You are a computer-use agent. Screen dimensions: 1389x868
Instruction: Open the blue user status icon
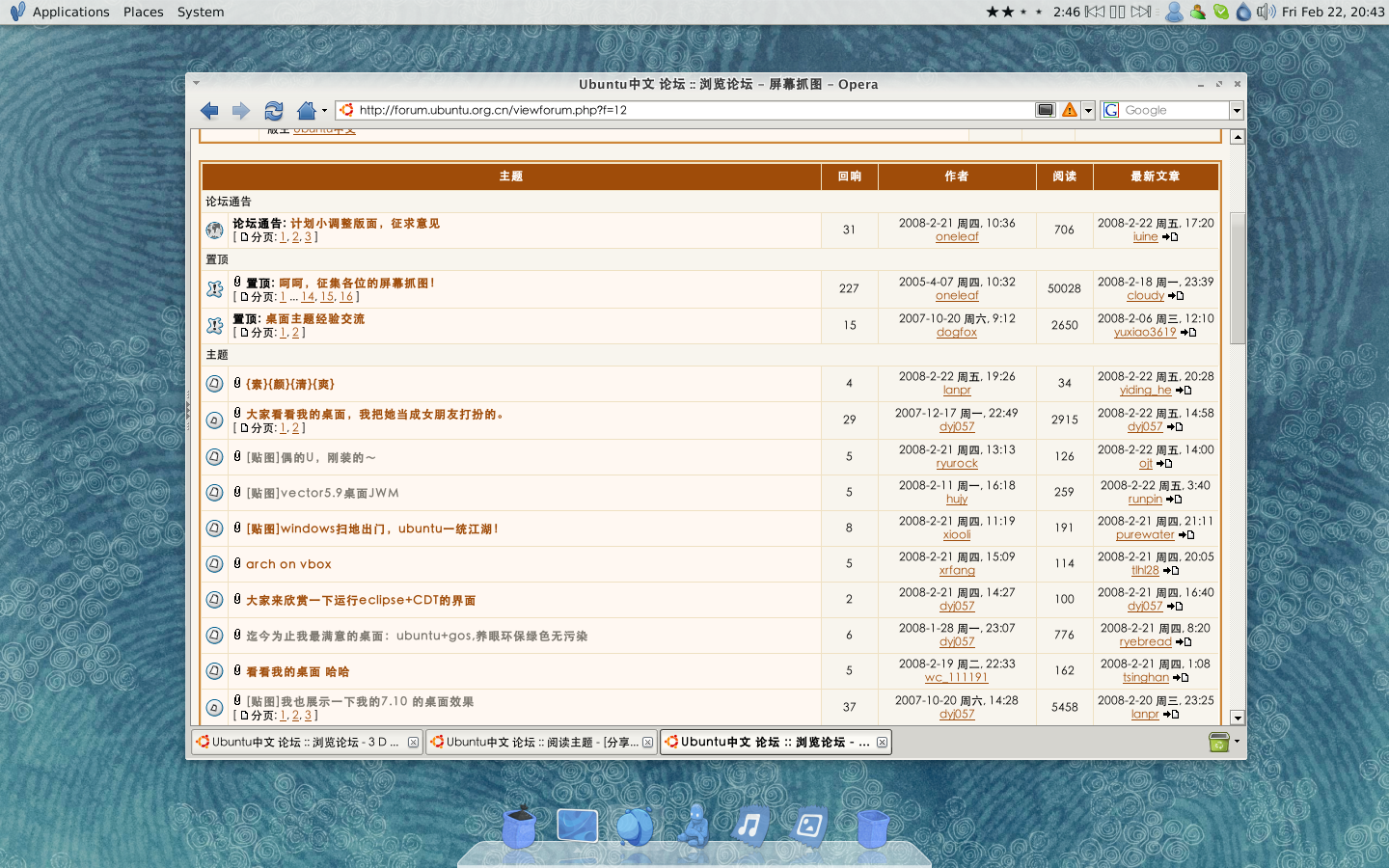1174,12
